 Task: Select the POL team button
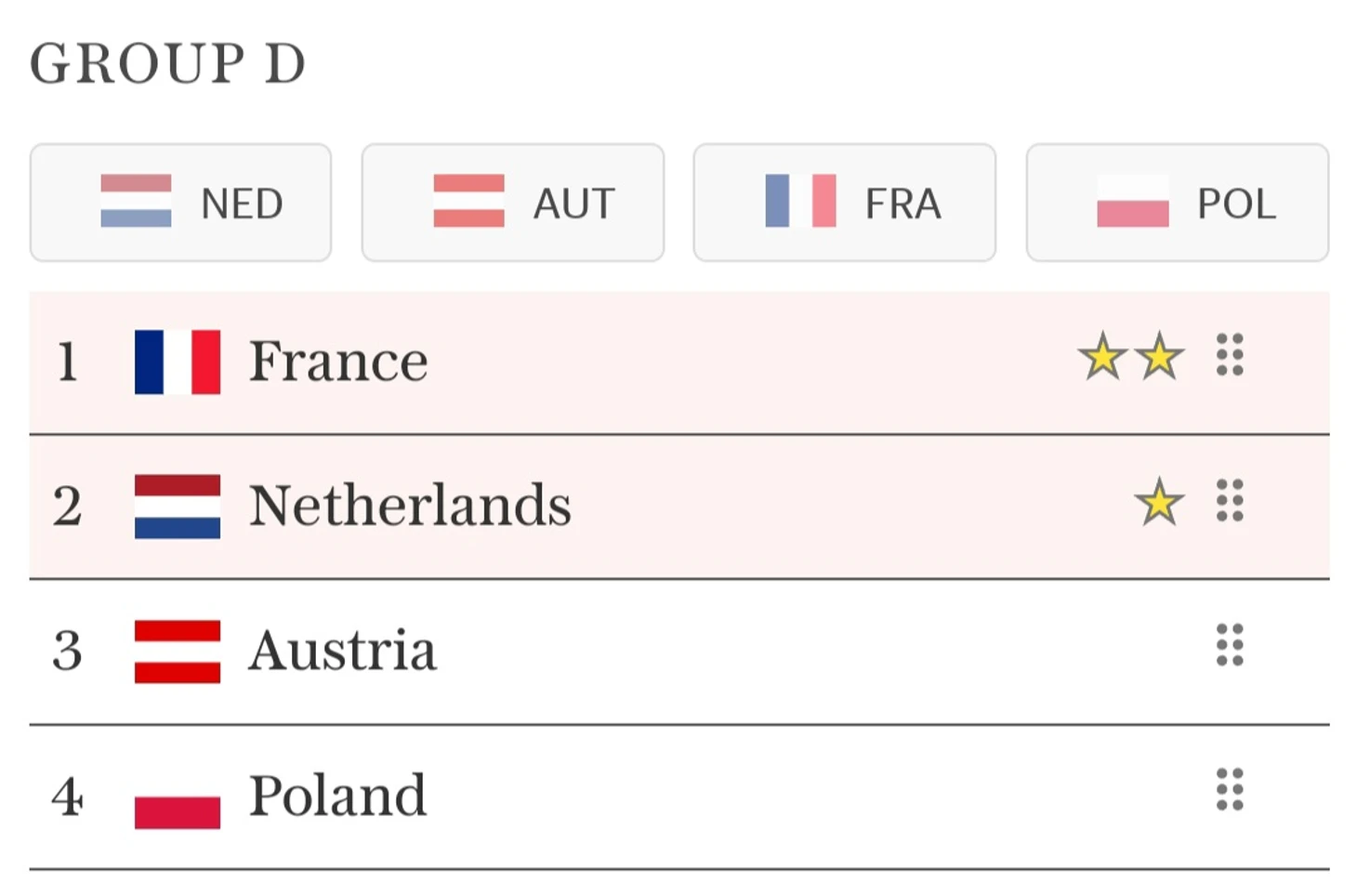(x=1177, y=203)
